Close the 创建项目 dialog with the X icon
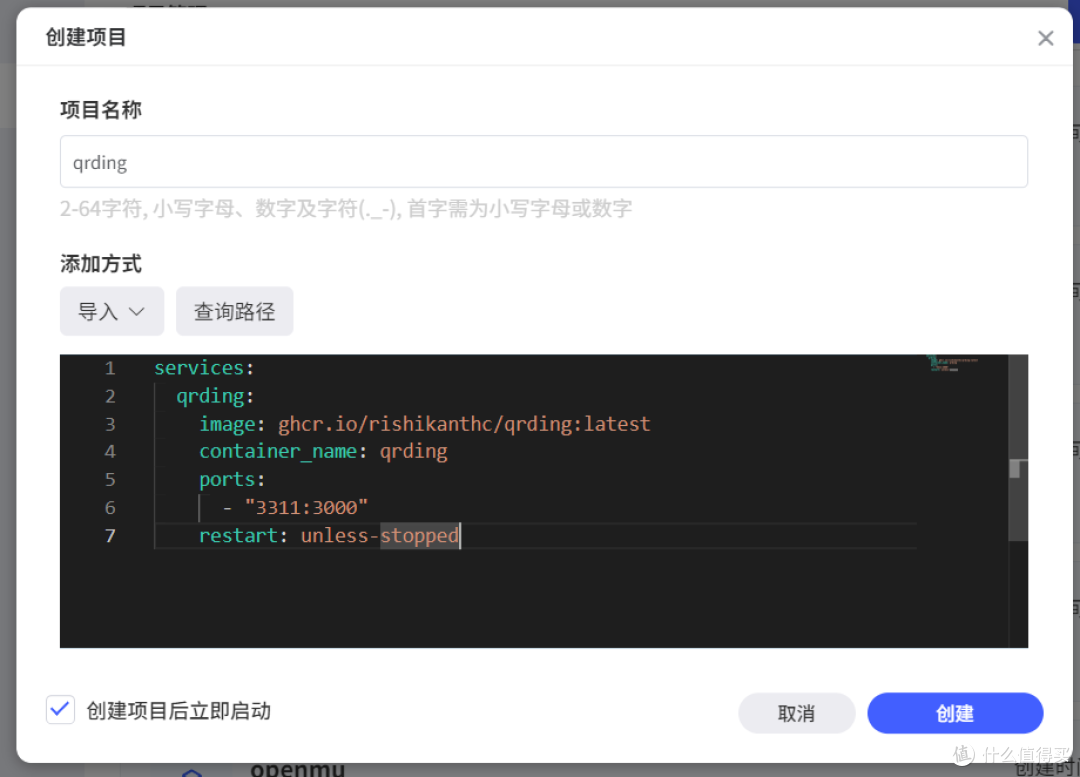 coord(1045,38)
